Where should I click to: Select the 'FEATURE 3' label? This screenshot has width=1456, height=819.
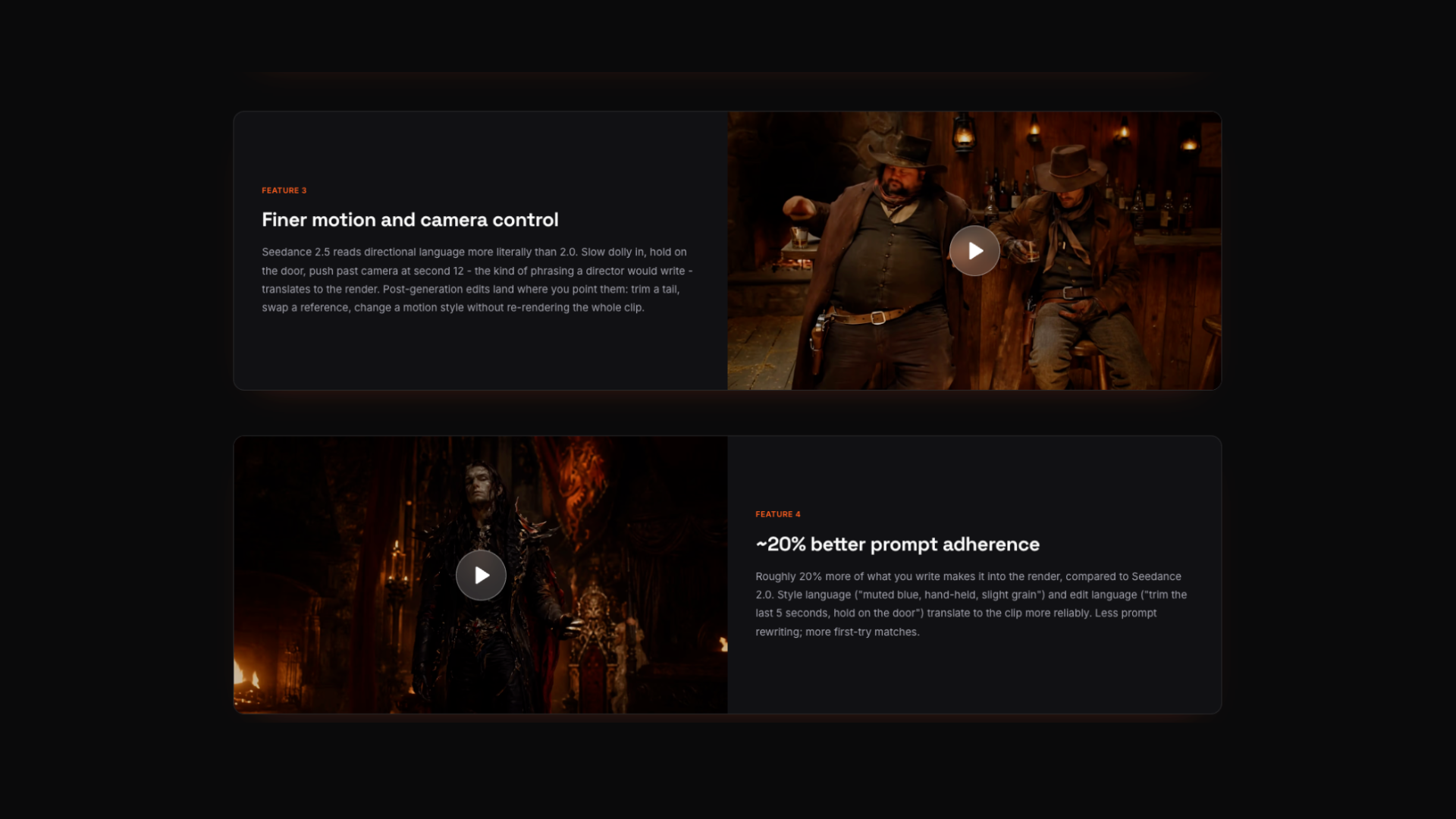point(284,190)
